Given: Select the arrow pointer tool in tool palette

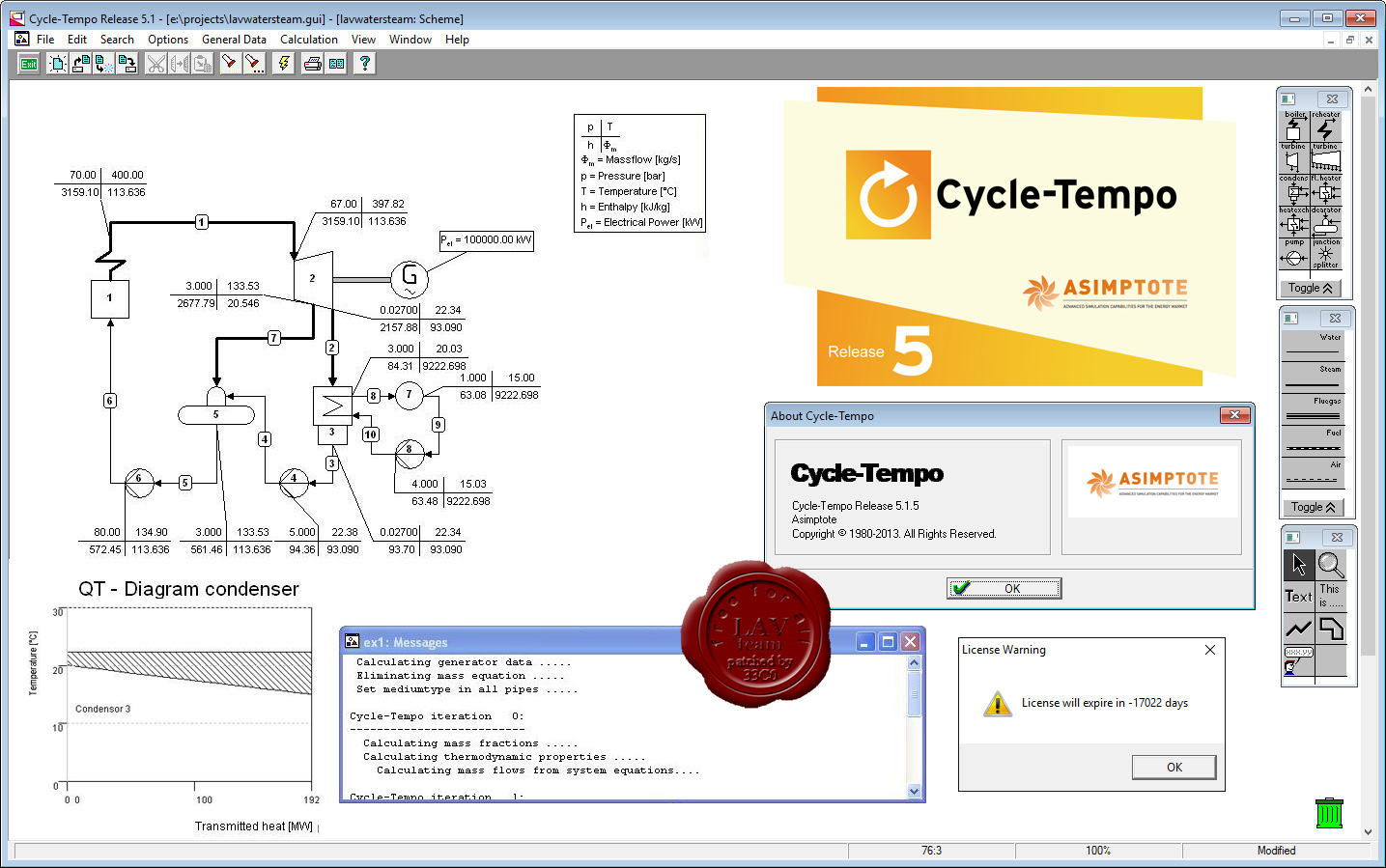Looking at the screenshot, I should [1298, 565].
